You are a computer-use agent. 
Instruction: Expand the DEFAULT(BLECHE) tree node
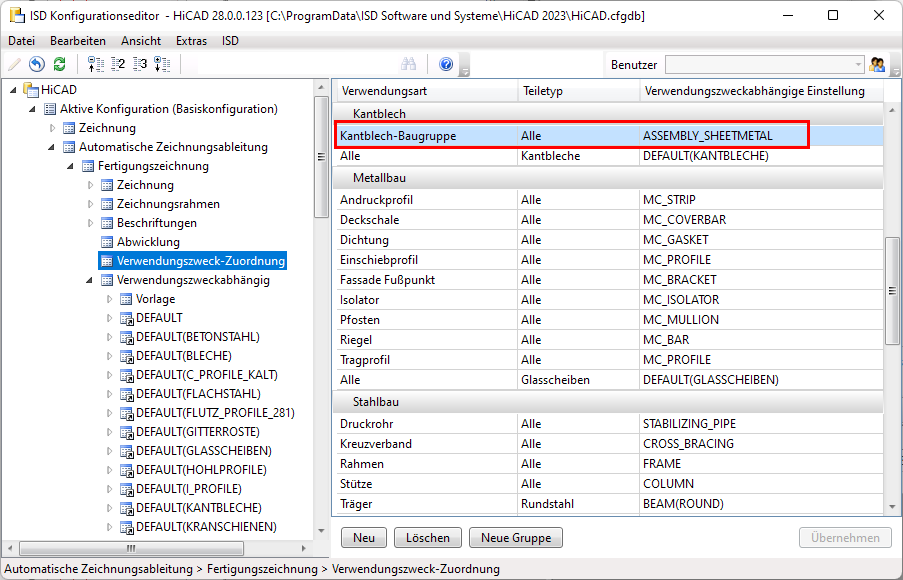(x=110, y=356)
